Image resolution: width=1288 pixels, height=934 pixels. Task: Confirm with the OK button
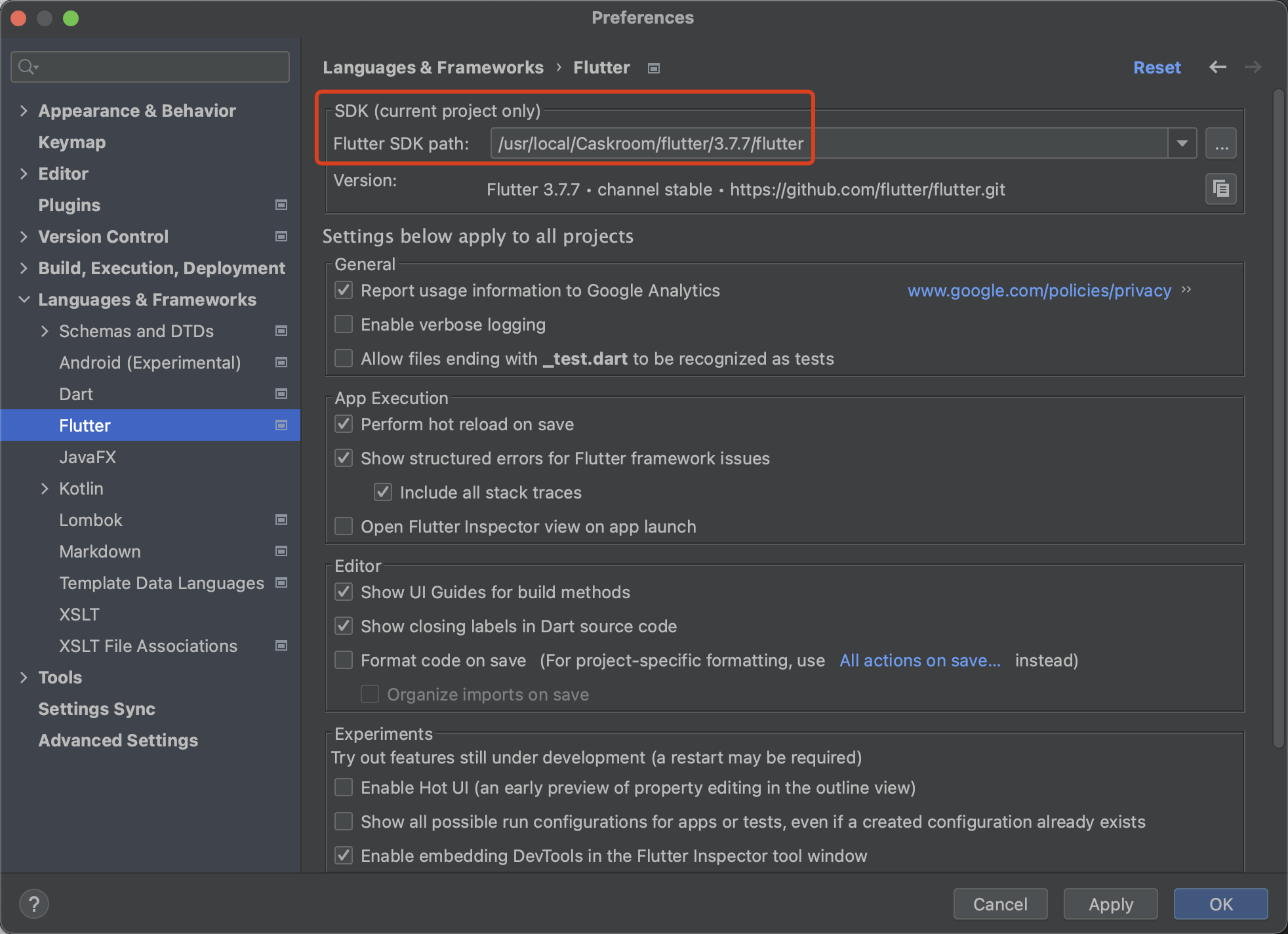[1220, 904]
